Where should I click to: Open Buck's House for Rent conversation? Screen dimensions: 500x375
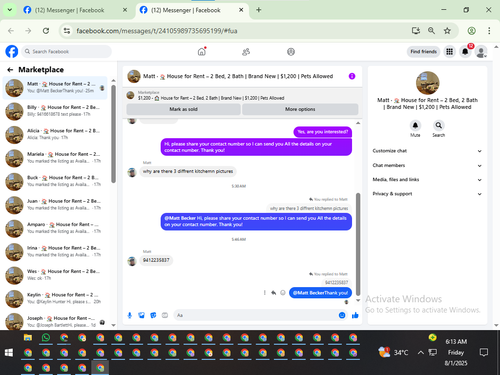tap(55, 181)
